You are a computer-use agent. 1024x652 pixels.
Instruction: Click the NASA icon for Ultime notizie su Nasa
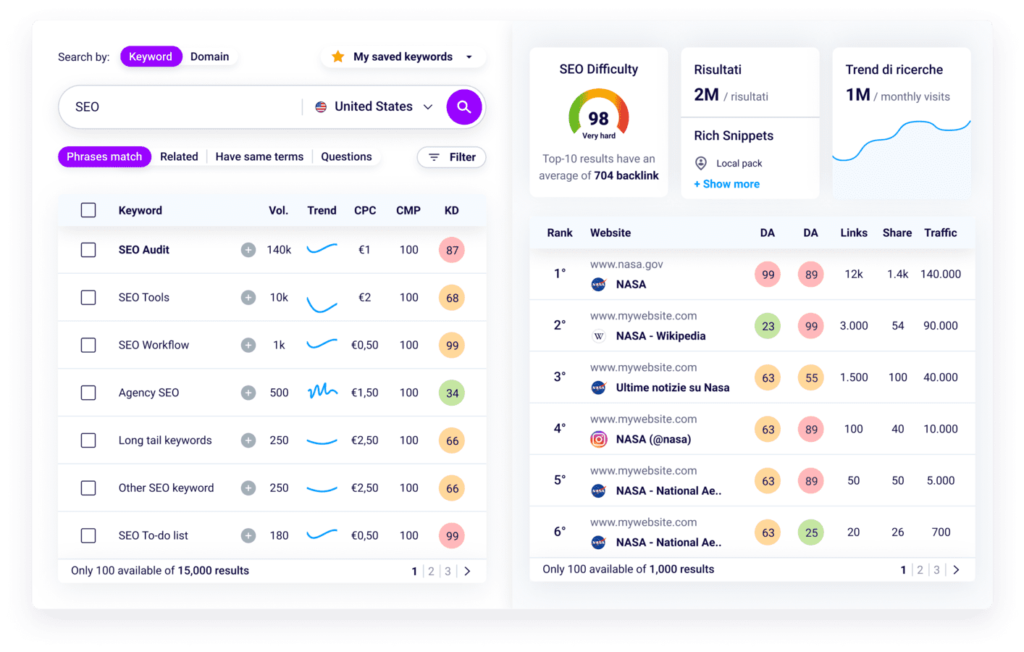click(598, 387)
